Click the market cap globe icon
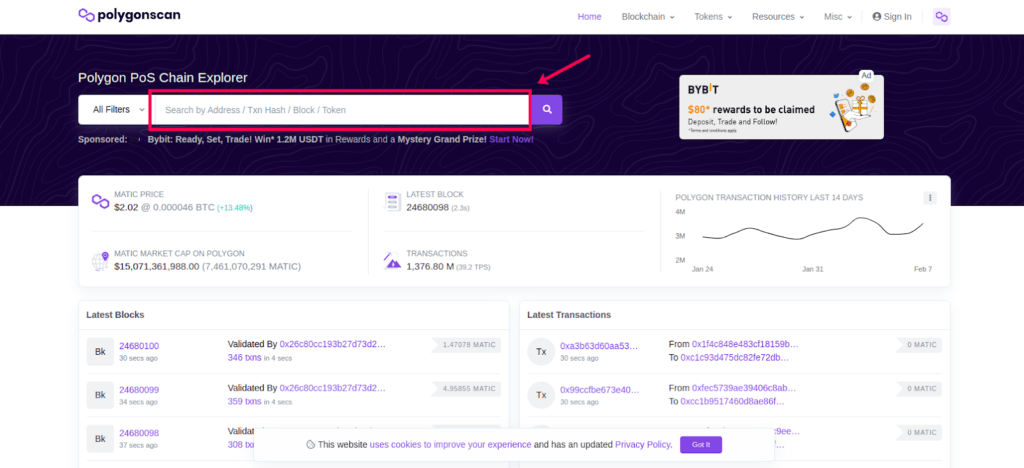 pyautogui.click(x=100, y=261)
